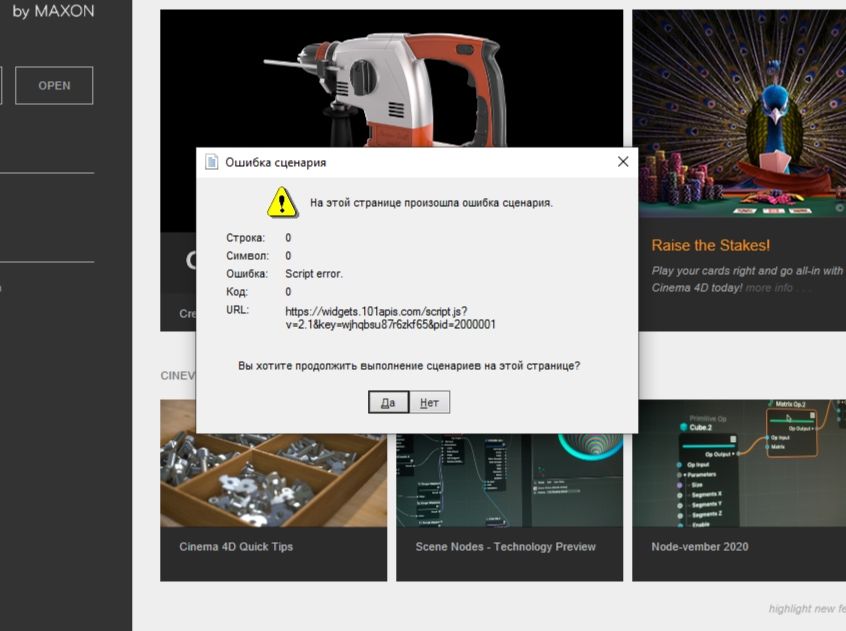The height and width of the screenshot is (631, 846).
Task: Click the Cinema 4D Quick Tips caption
Action: pyautogui.click(x=236, y=547)
